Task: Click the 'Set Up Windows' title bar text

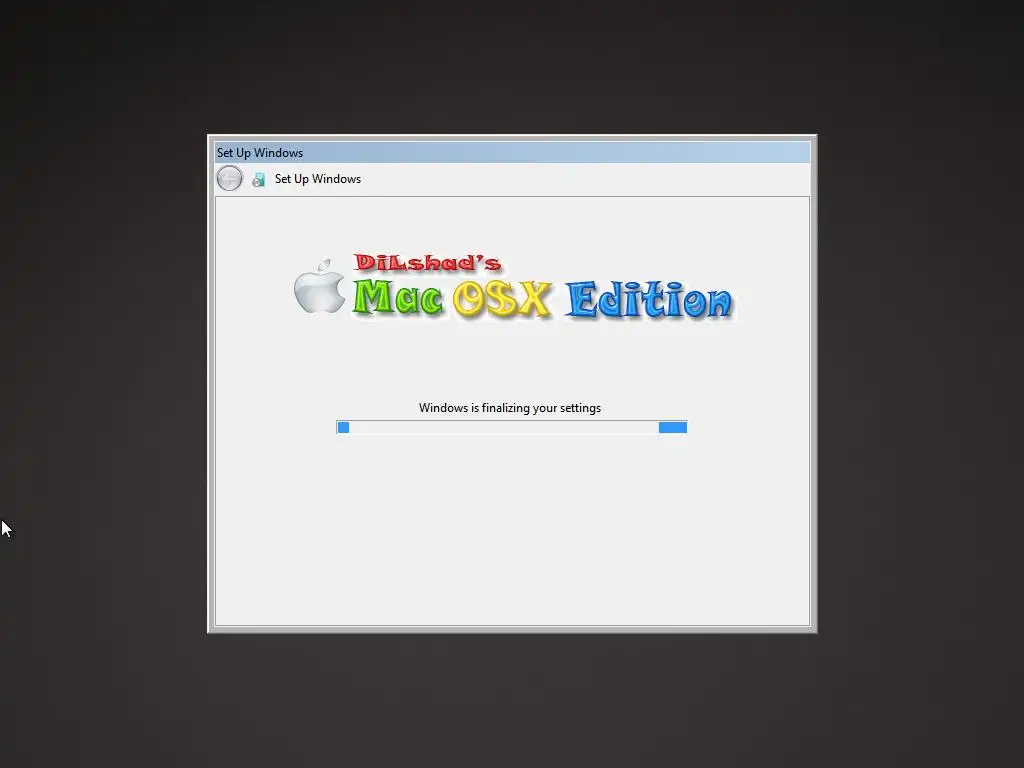Action: coord(260,153)
